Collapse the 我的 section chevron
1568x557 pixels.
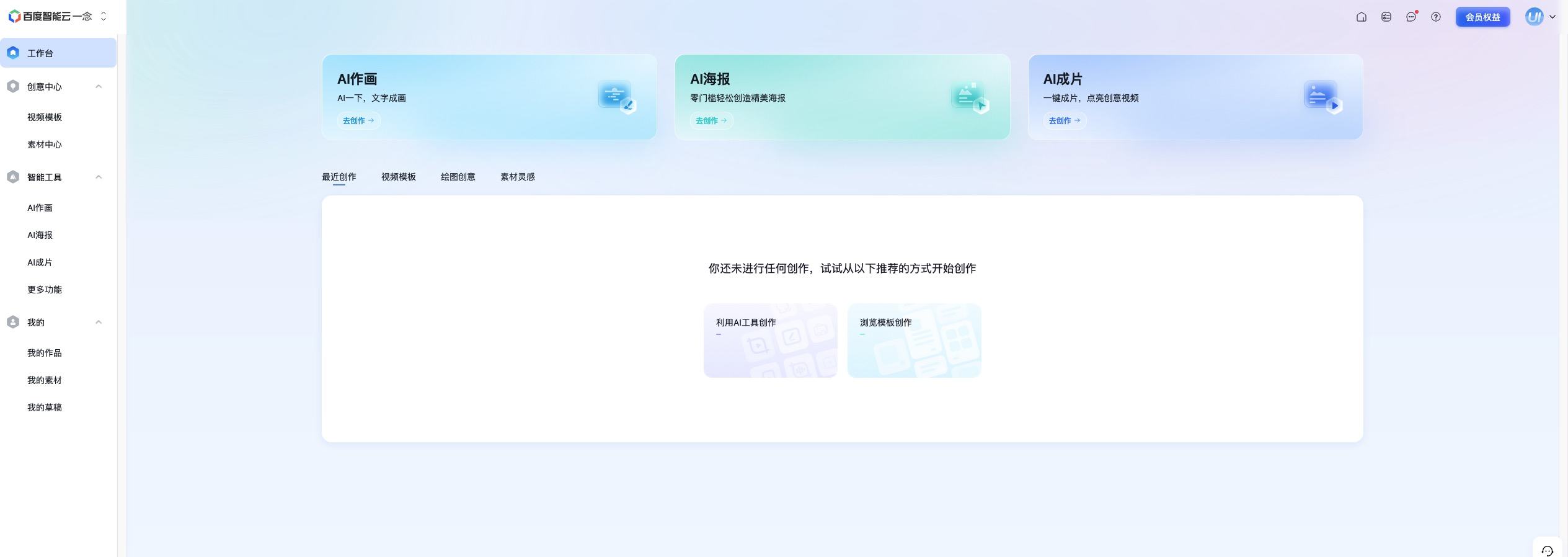(x=99, y=322)
